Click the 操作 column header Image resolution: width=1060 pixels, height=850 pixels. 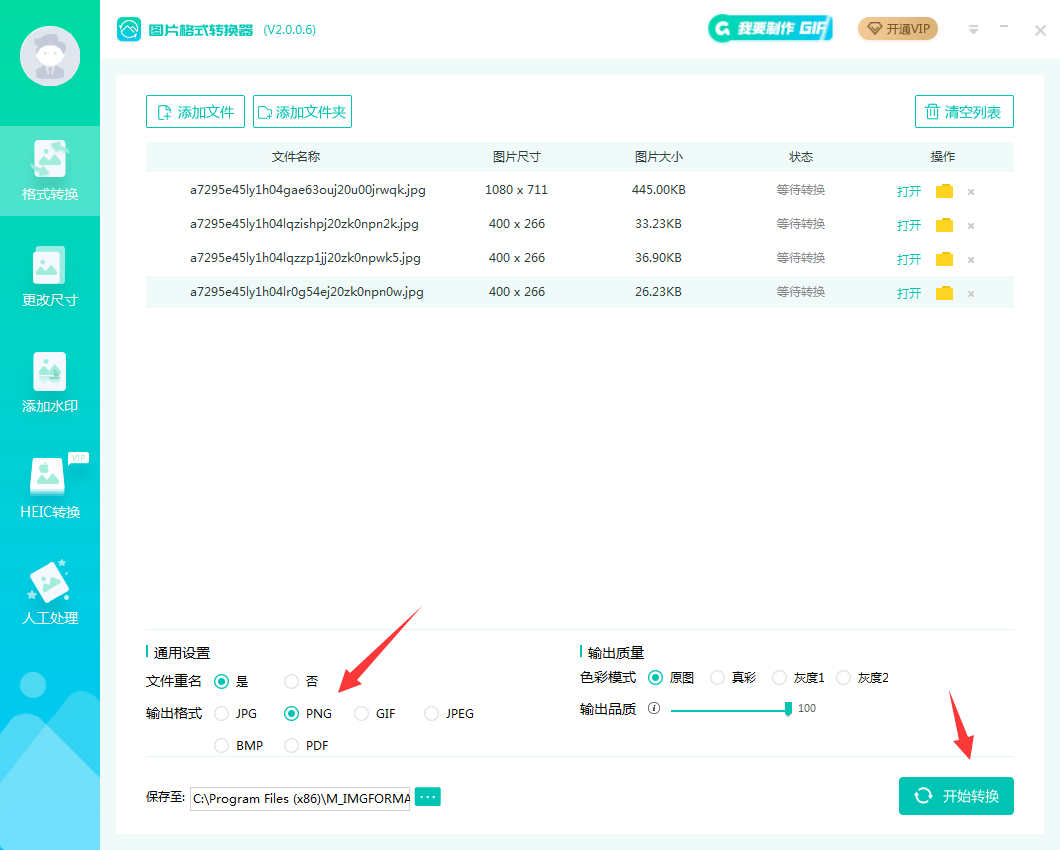point(943,157)
